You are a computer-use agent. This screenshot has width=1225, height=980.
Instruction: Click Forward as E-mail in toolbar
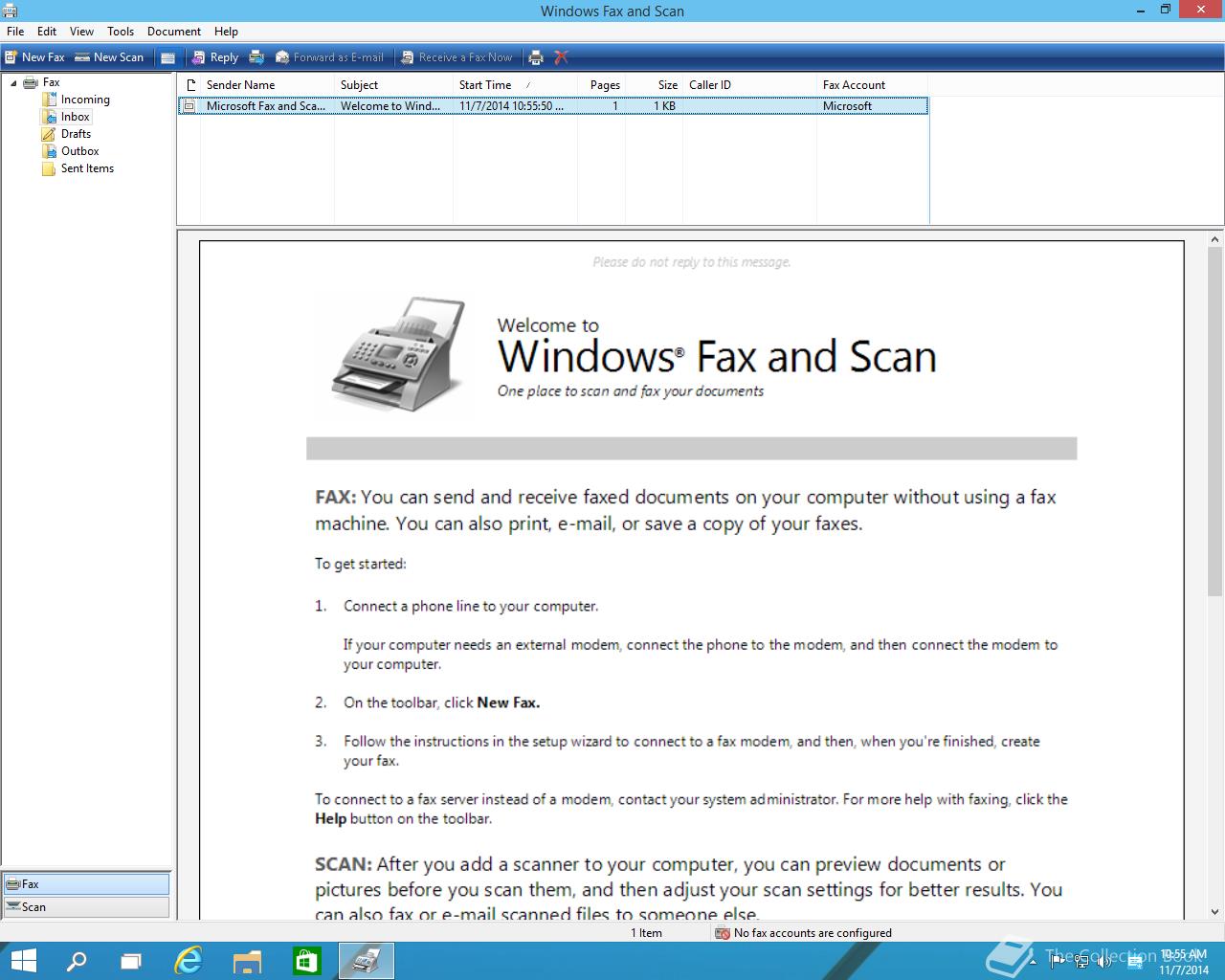[x=329, y=57]
